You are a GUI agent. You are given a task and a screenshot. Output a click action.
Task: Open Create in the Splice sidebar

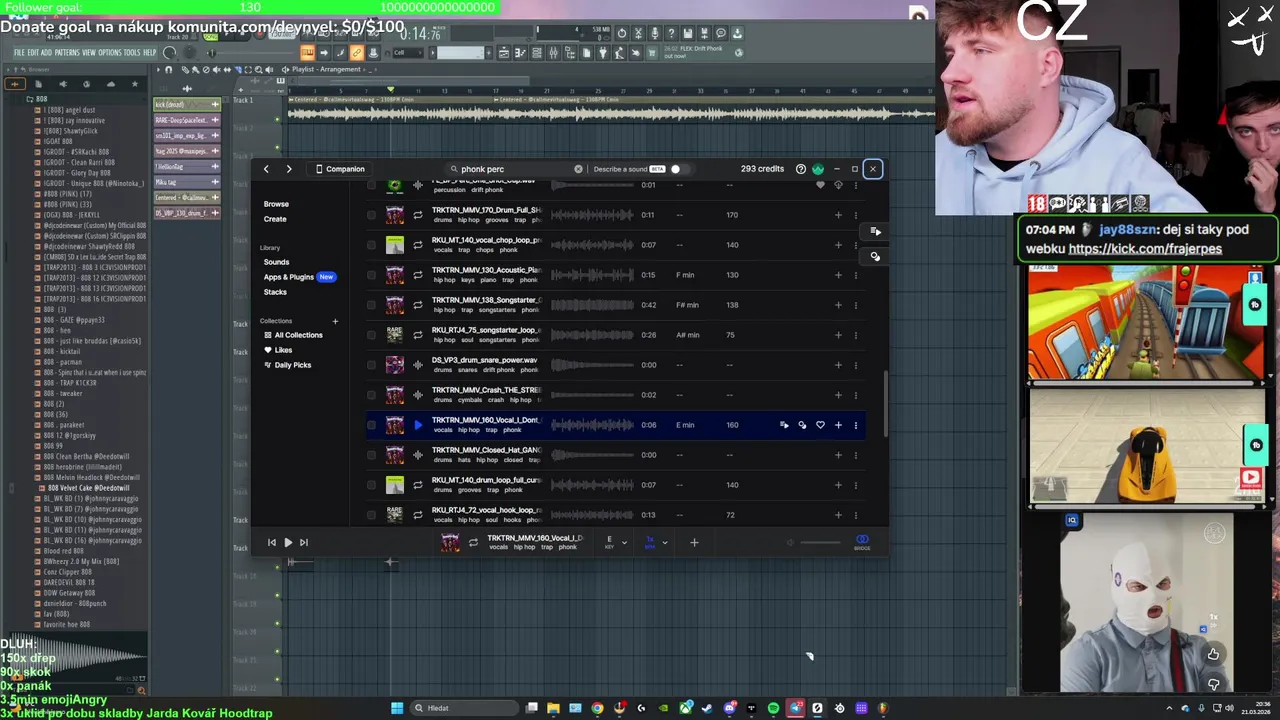tap(275, 219)
